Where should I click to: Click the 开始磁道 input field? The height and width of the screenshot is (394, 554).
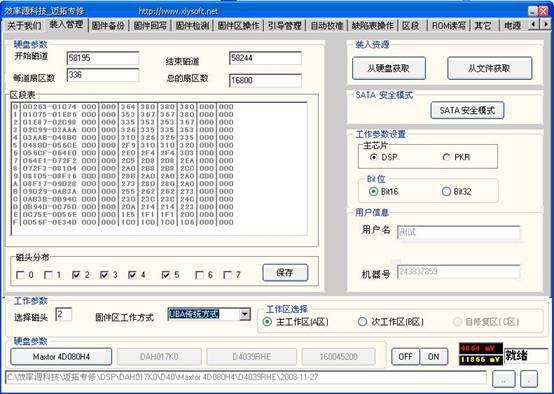point(103,58)
